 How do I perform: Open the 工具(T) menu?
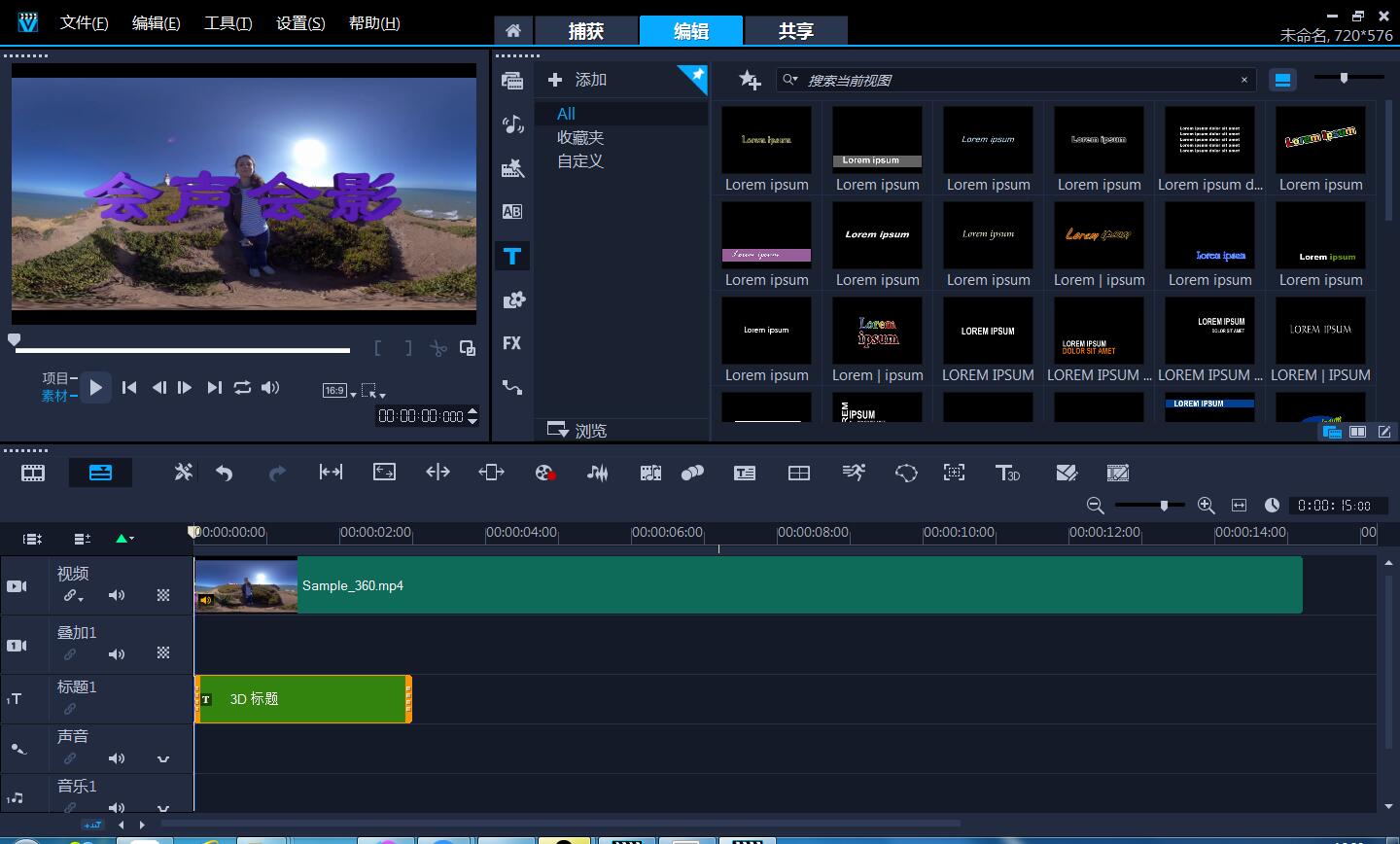click(227, 22)
